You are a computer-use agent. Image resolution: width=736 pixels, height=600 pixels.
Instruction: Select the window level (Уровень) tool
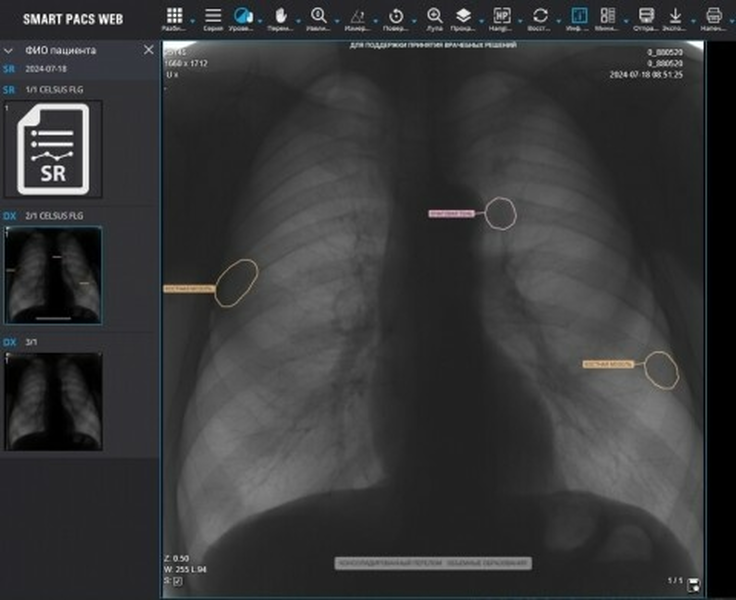tap(242, 16)
